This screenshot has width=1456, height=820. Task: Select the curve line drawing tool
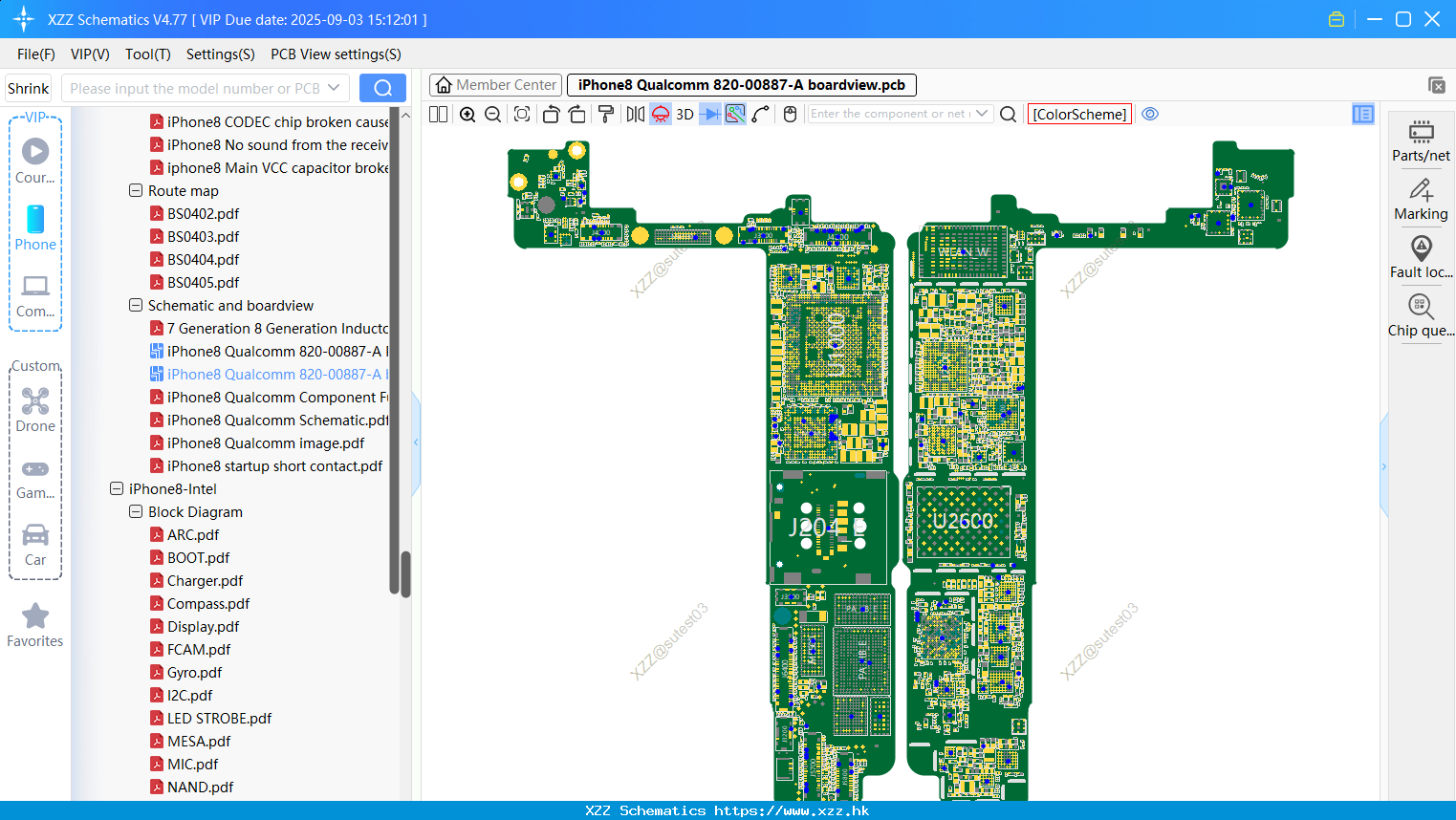[761, 114]
